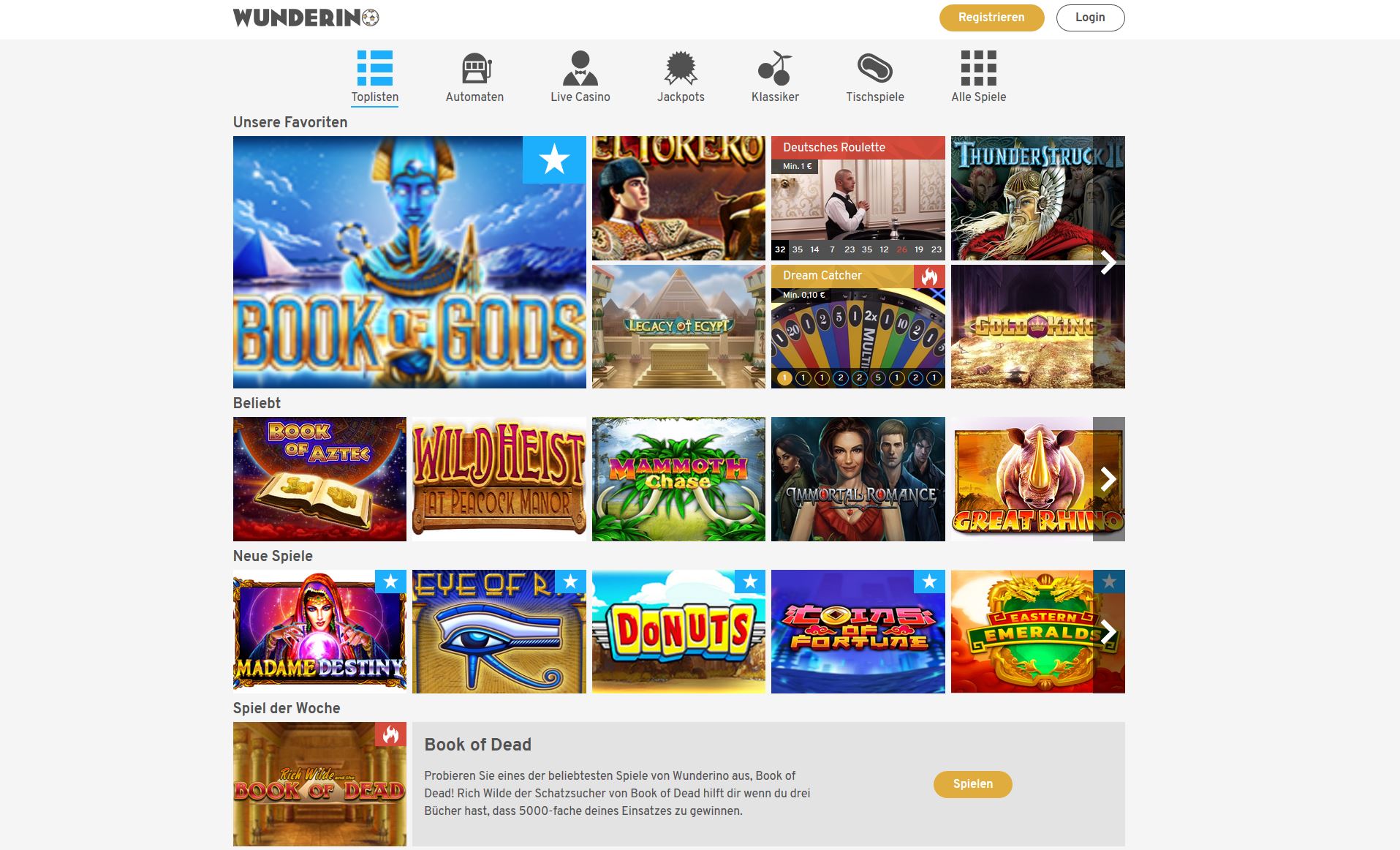Screen dimensions: 1400x850
Task: Open the Immortal Romance game thumbnail
Action: pyautogui.click(x=858, y=479)
